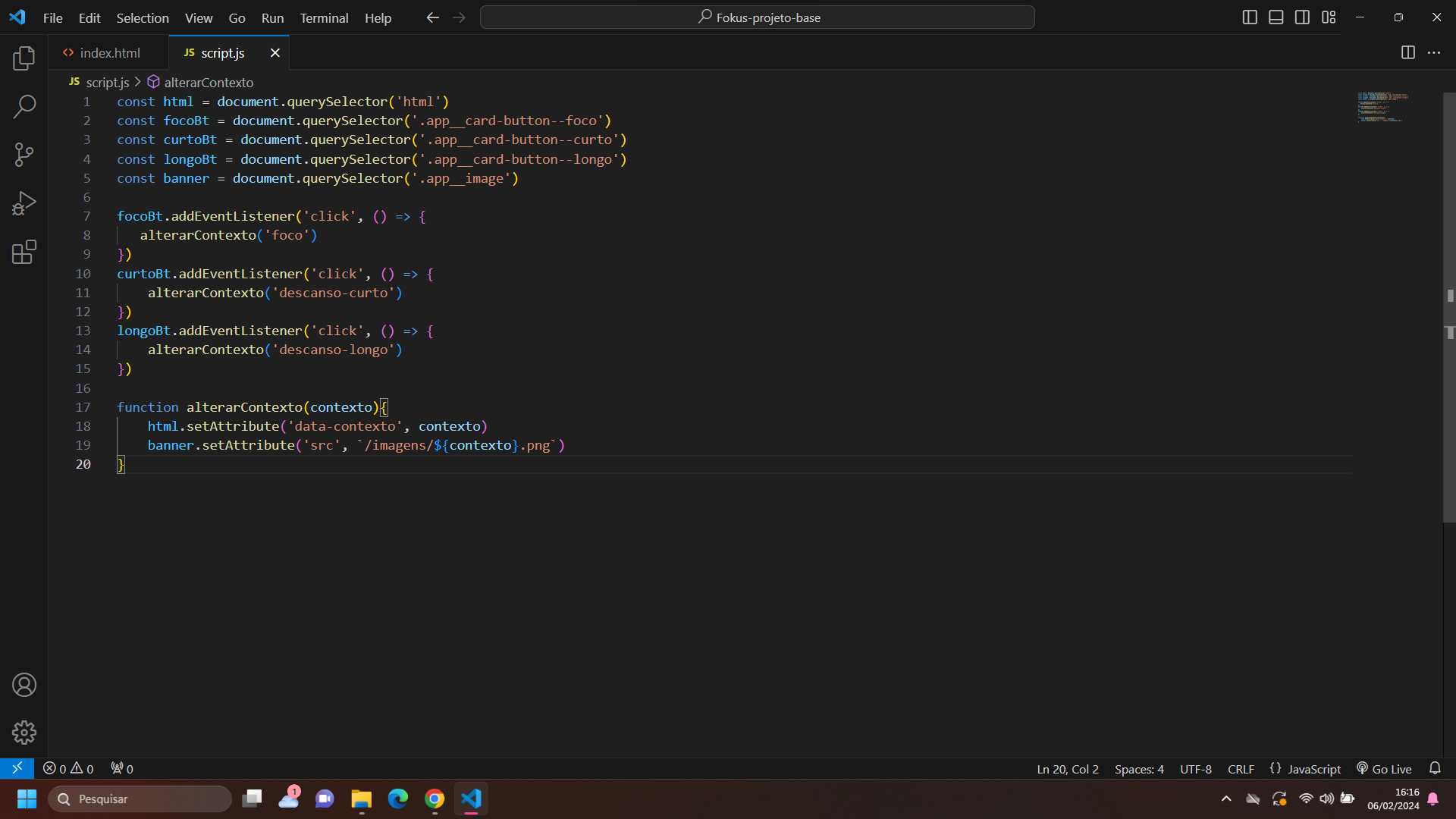Screen dimensions: 1456x819
Task: Open the volume tray icon
Action: point(1326,799)
